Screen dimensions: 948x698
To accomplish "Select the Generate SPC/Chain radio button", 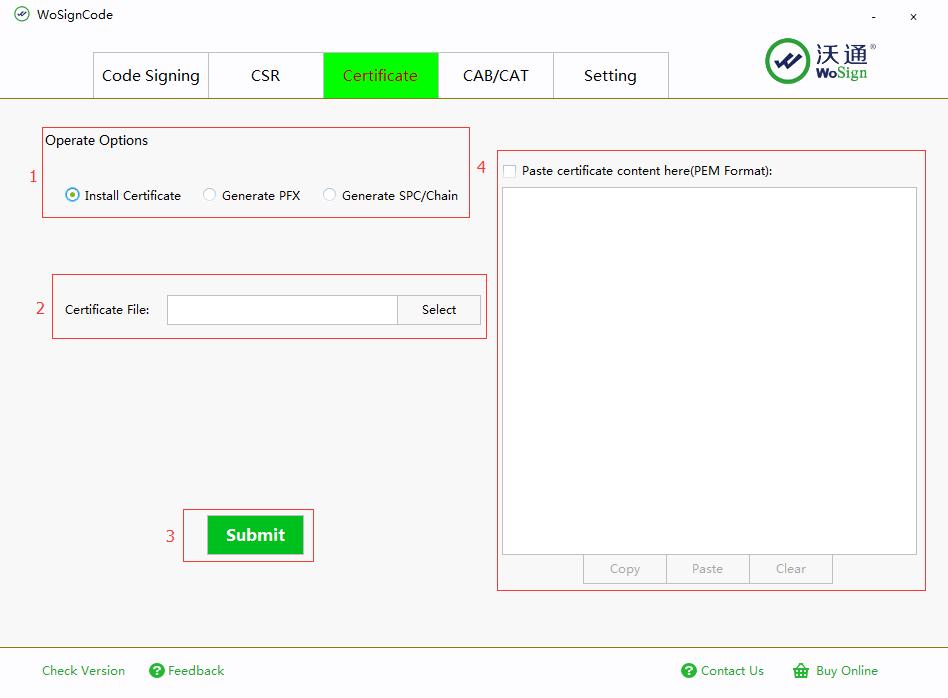I will pos(329,195).
